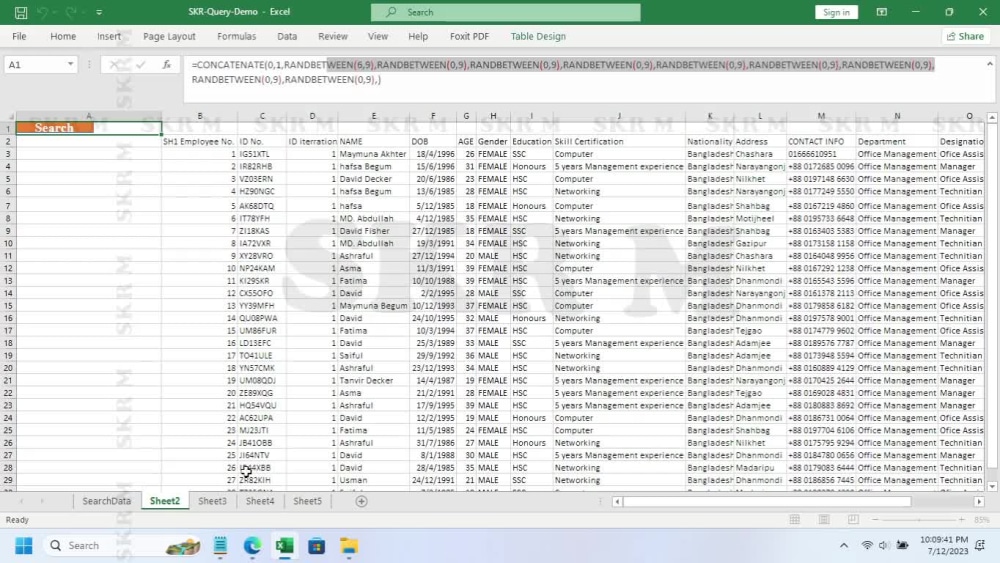Click the Enter checkmark formula icon

click(x=140, y=64)
